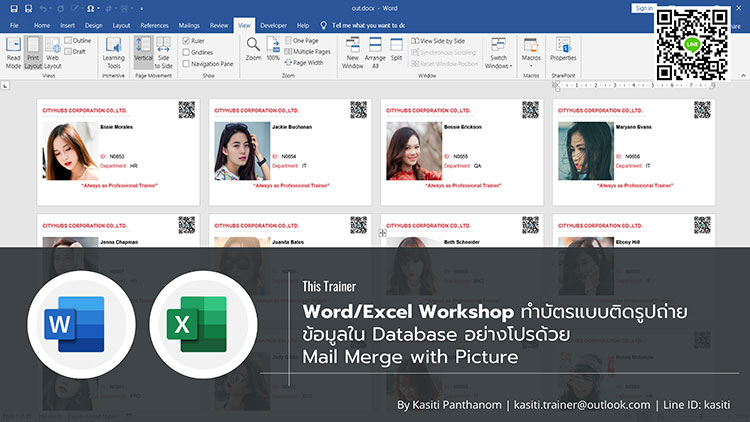Open the Design tab
750x422 pixels.
[93, 25]
